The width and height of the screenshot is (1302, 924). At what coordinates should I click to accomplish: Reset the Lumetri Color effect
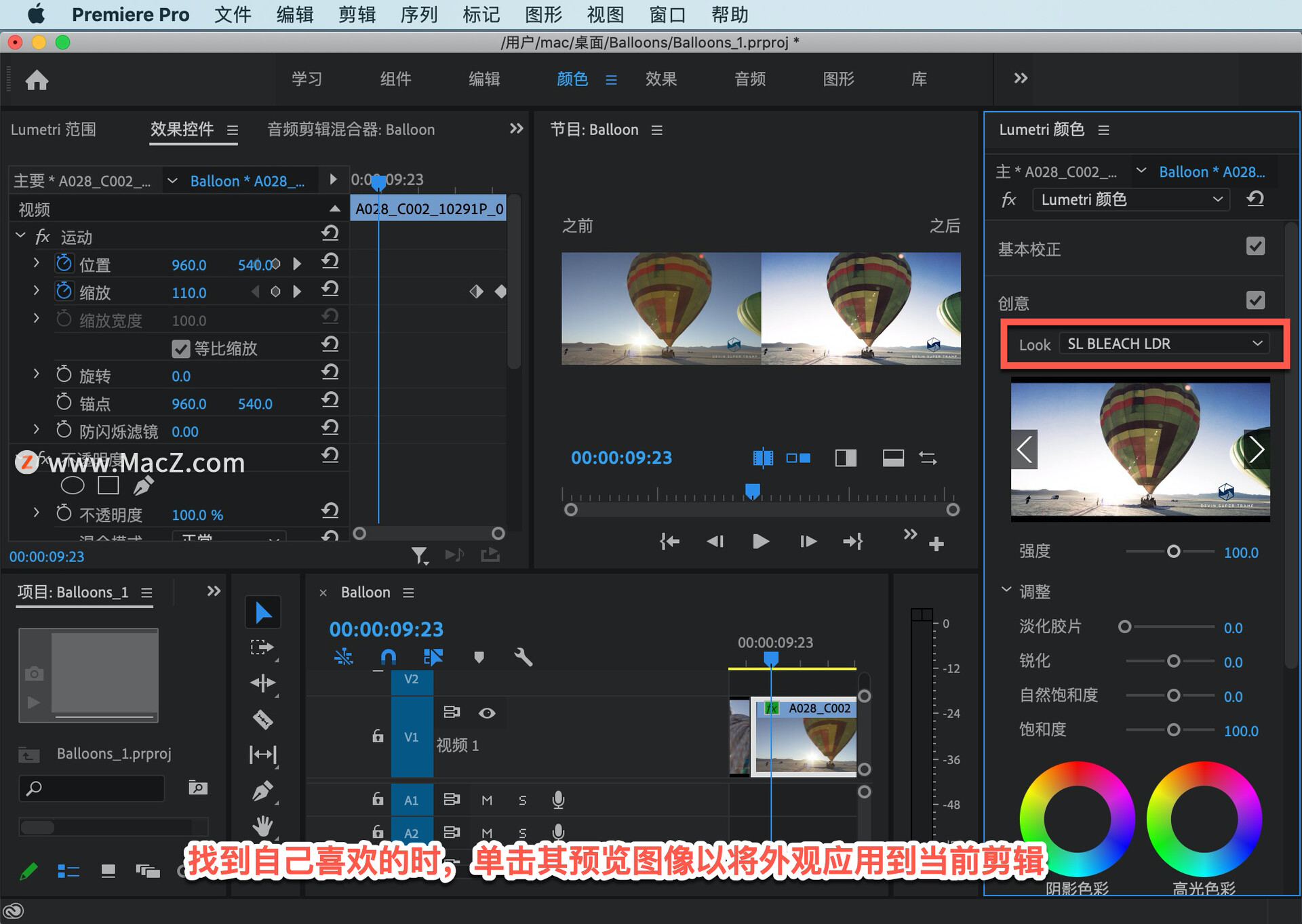1255,199
